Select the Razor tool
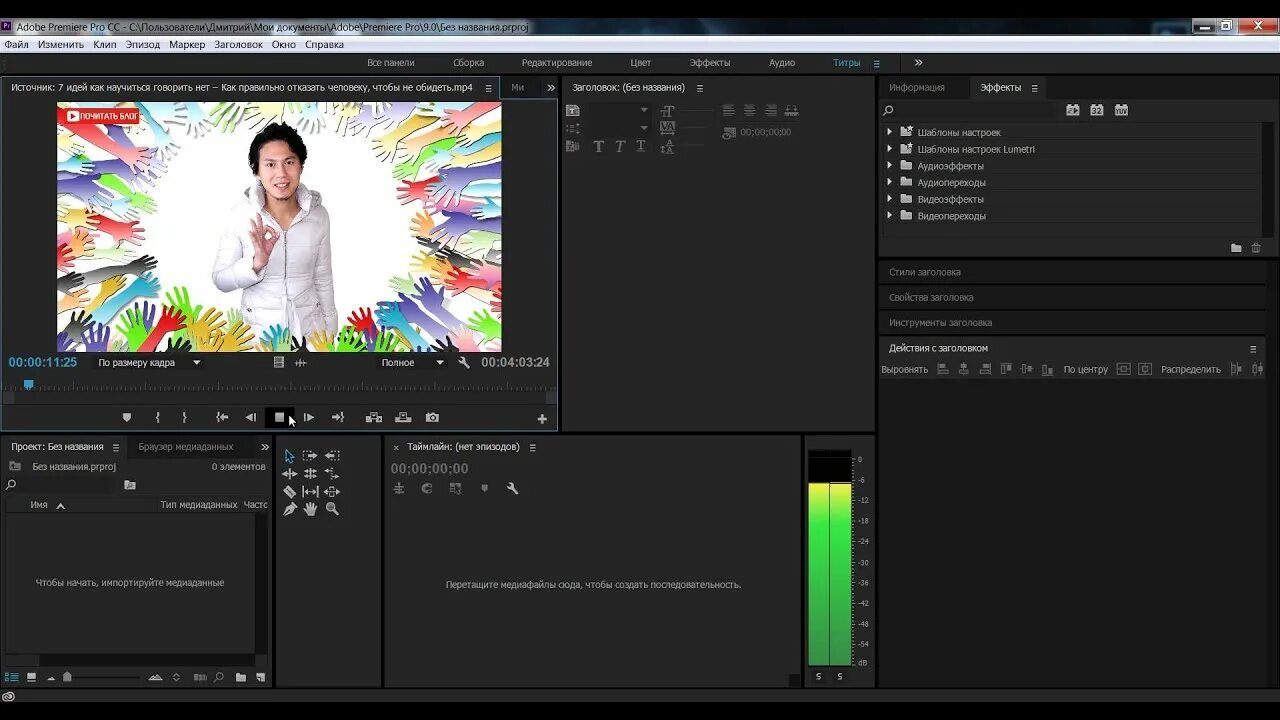The image size is (1280, 720). (x=289, y=492)
